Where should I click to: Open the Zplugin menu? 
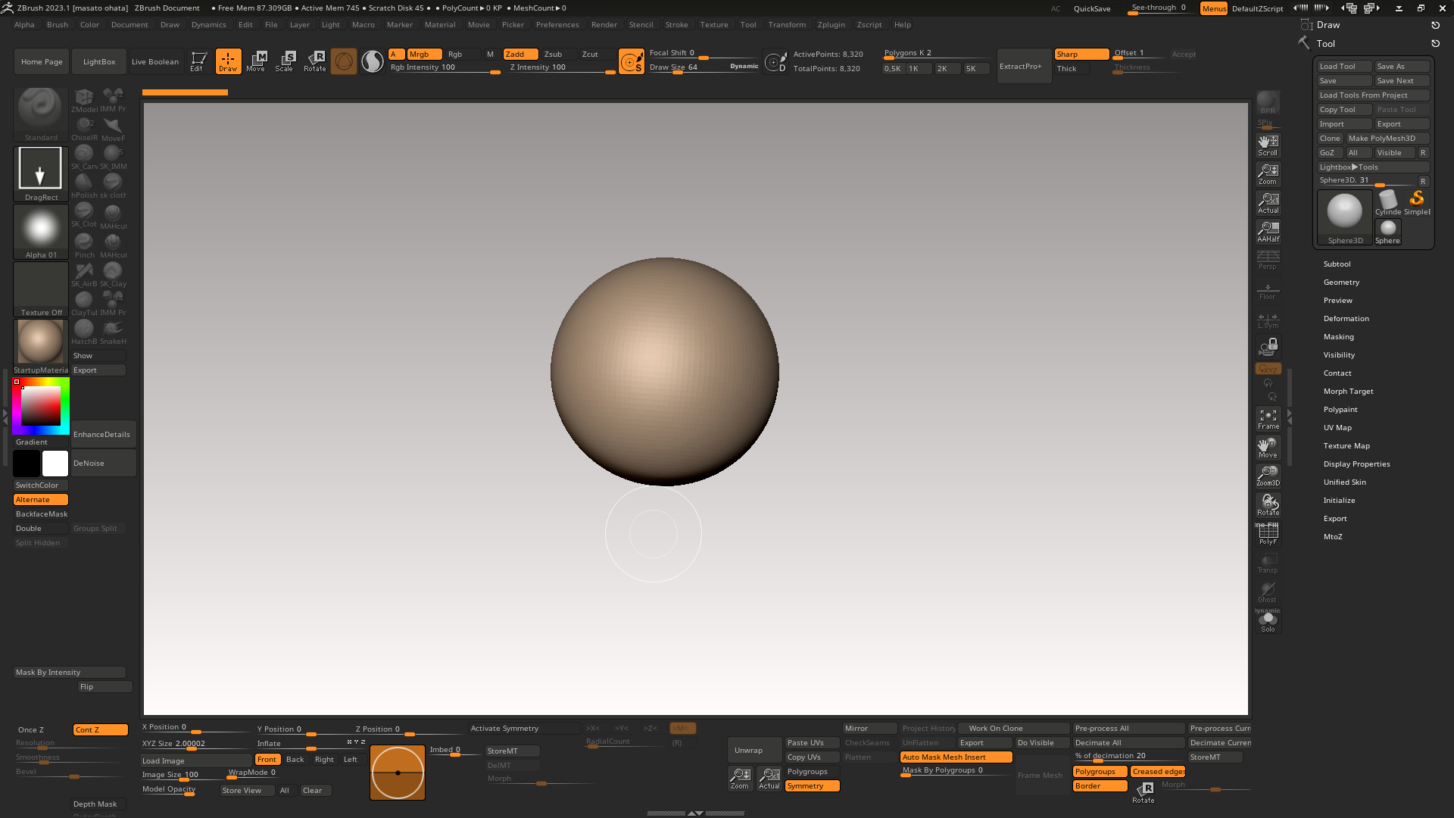pyautogui.click(x=831, y=24)
